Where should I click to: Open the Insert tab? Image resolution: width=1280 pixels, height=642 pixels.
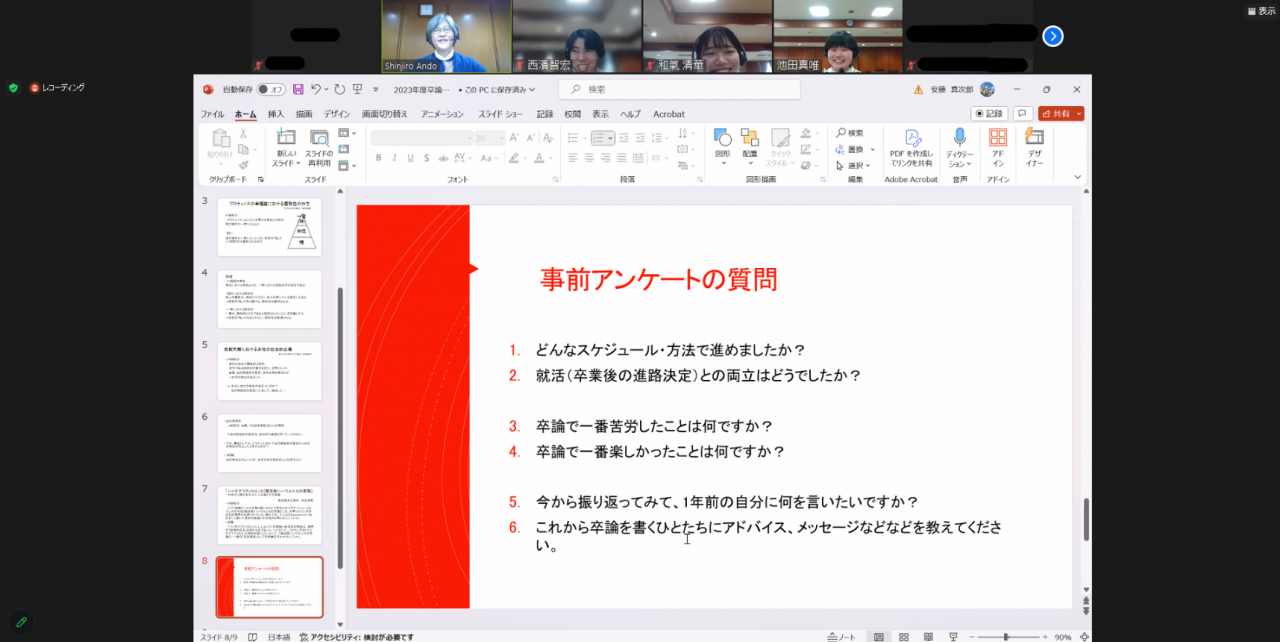[x=275, y=114]
